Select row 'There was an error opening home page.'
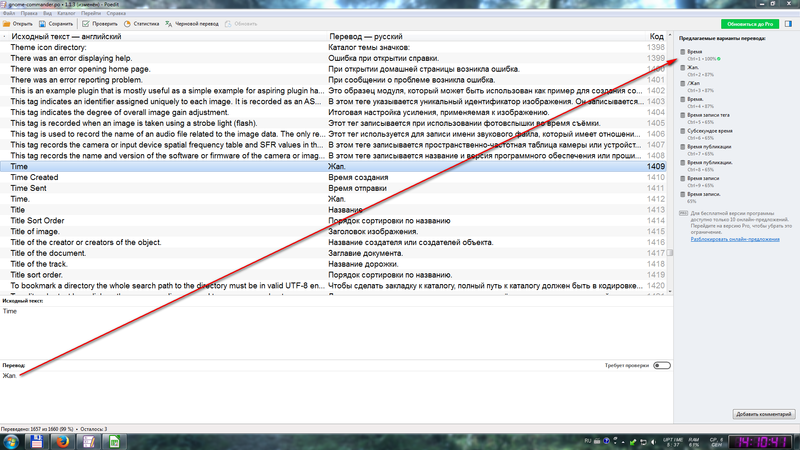 point(334,69)
